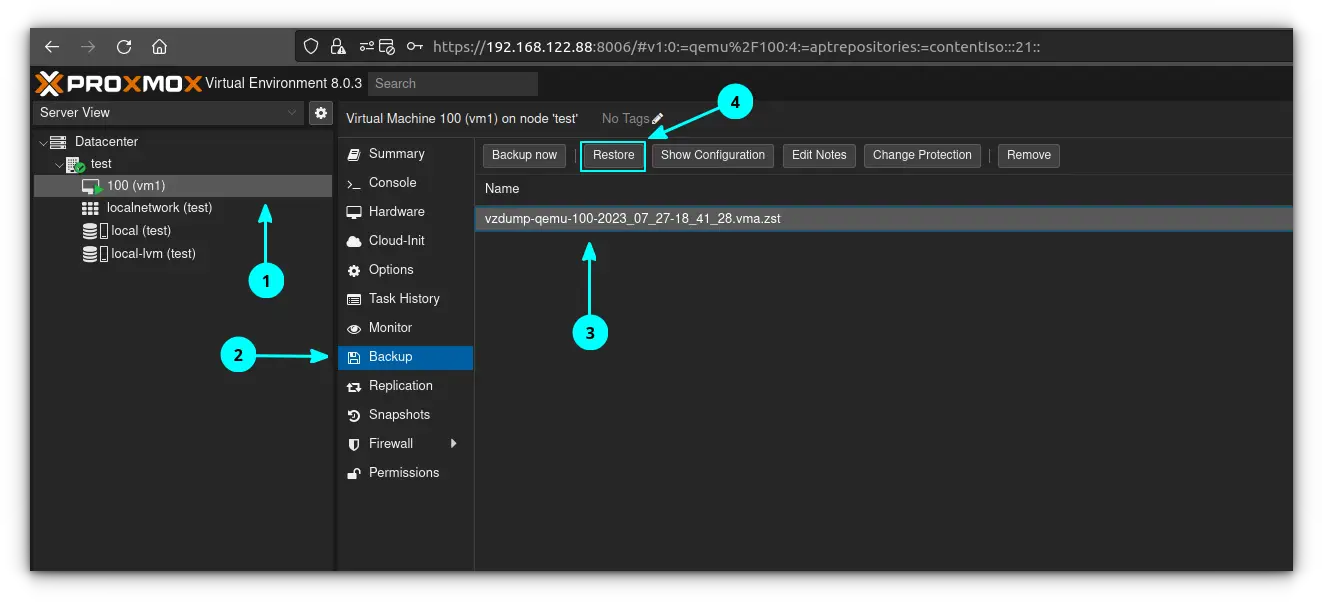Click the Show Configuration button
Screen dimensions: 1323x603
tap(713, 155)
